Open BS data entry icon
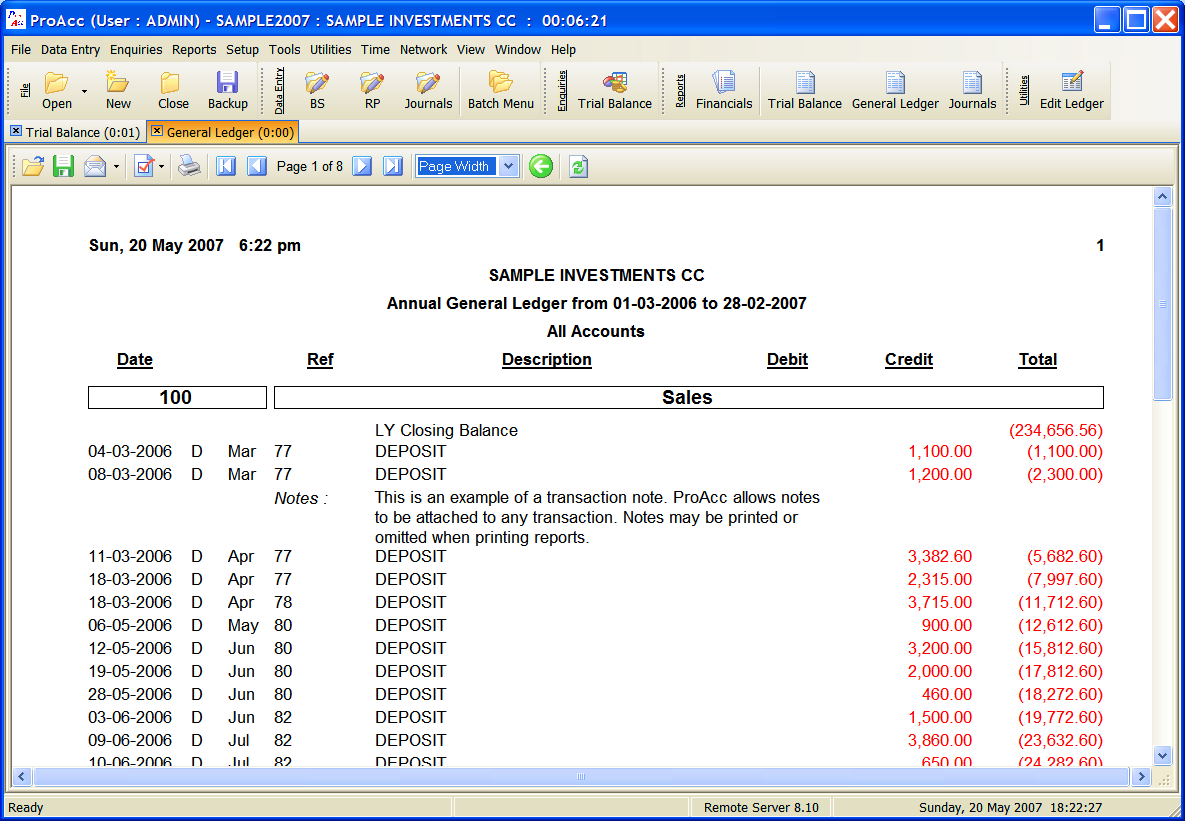This screenshot has height=821, width=1185. 317,90
